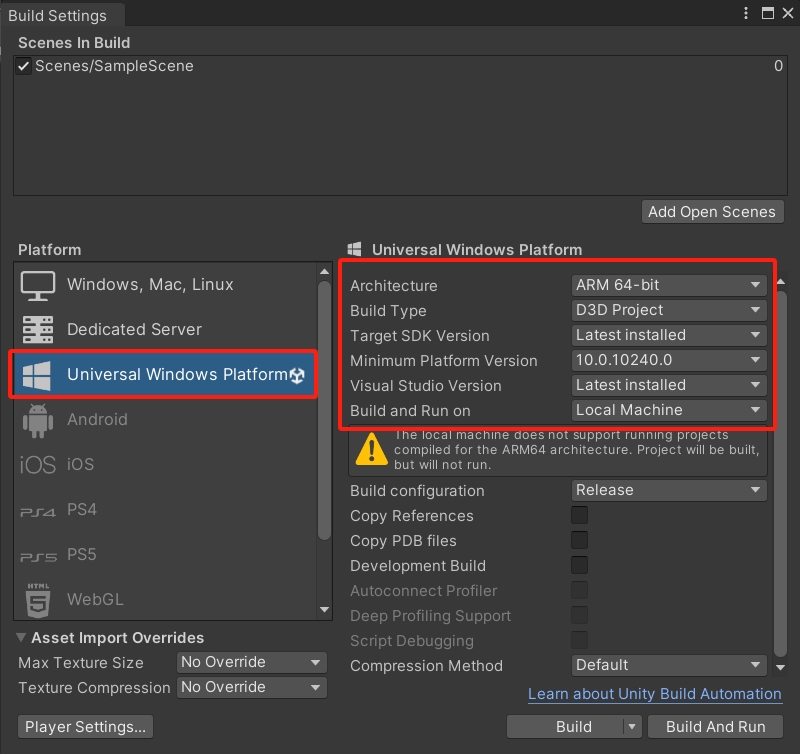Open the window's three-dot options menu

(x=746, y=13)
